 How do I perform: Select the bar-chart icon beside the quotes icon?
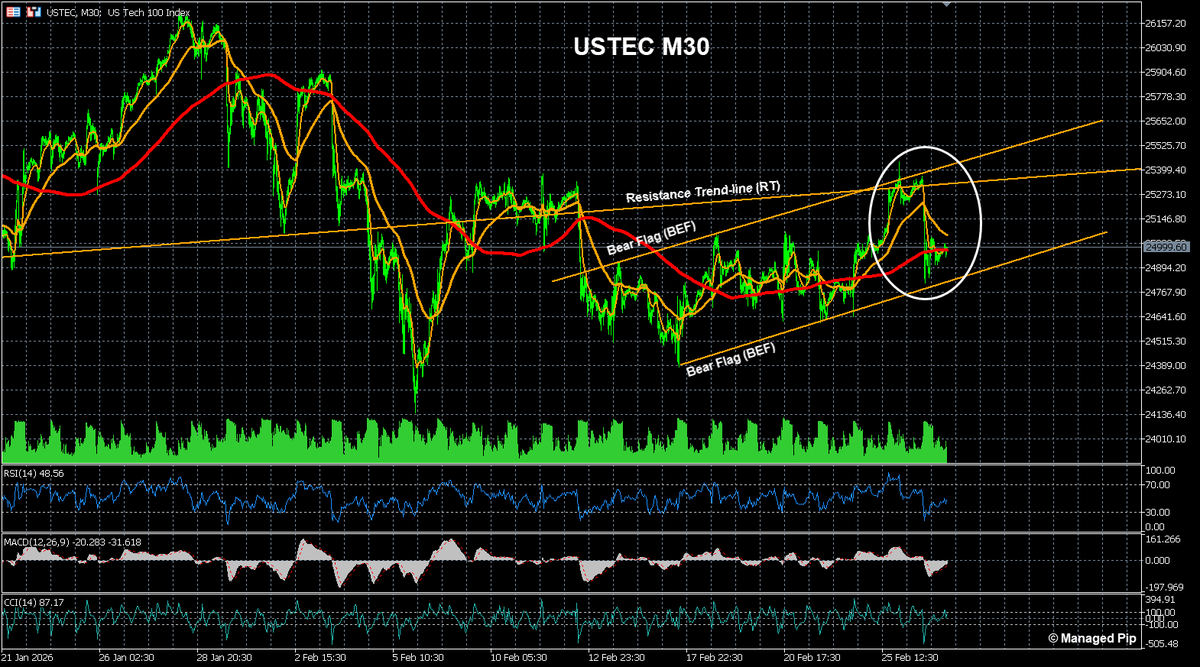[32, 11]
